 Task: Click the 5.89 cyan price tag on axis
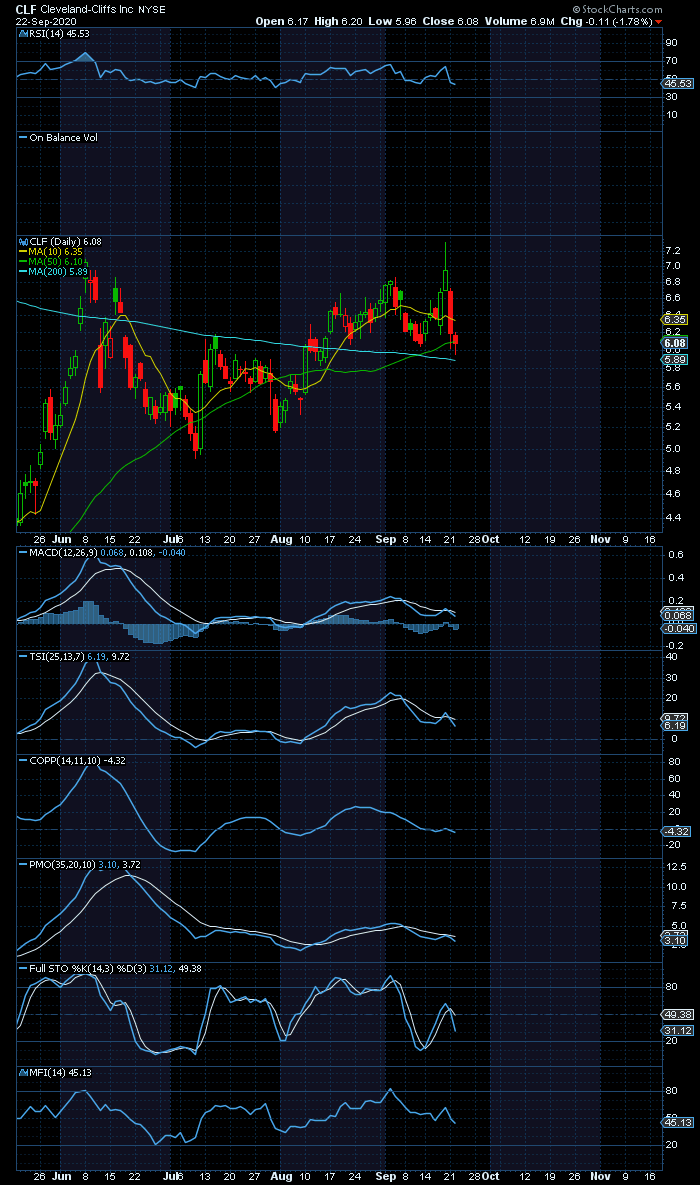tap(676, 360)
